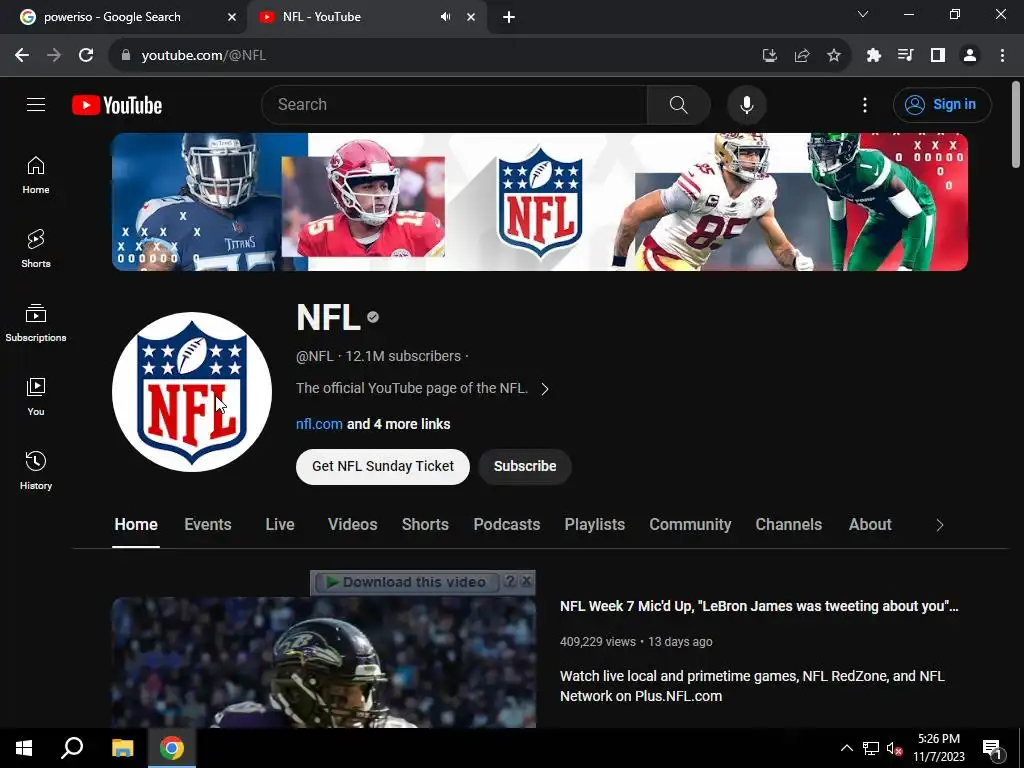Screen dimensions: 1024x768
Task: Switch to the Podcasts tab
Action: coord(507,524)
